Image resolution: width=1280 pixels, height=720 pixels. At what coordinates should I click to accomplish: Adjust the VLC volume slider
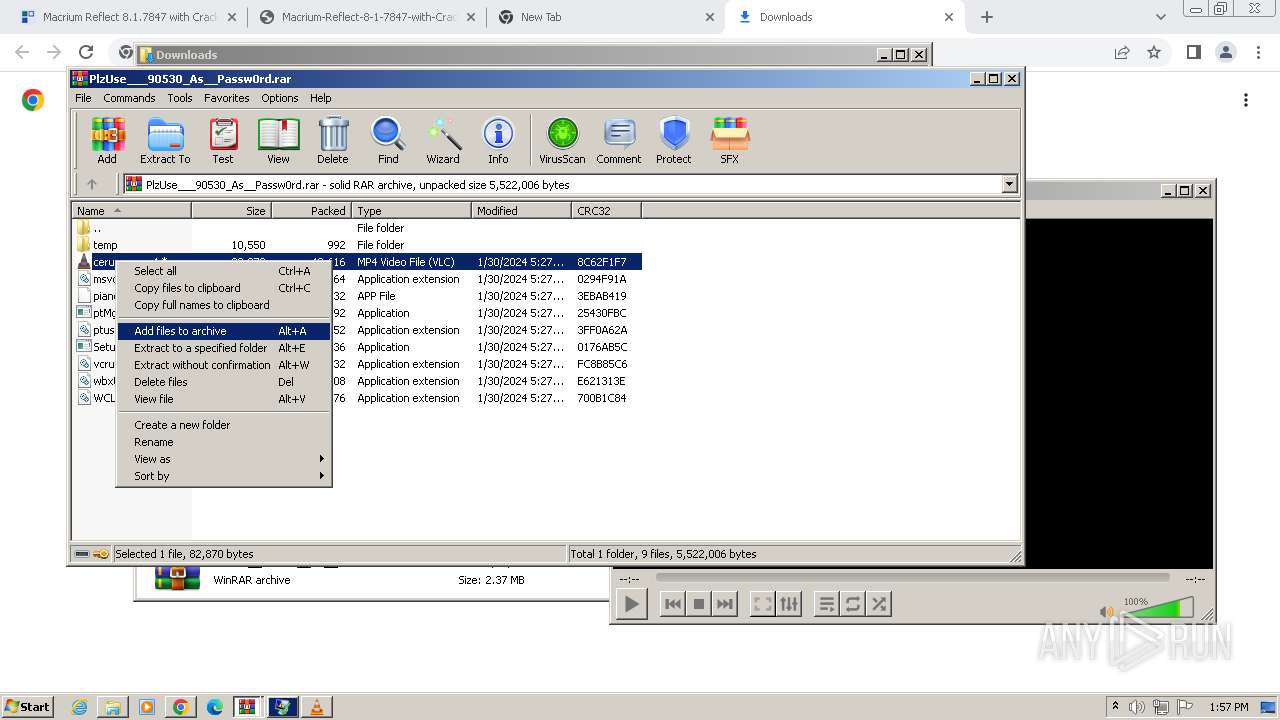(x=1157, y=608)
